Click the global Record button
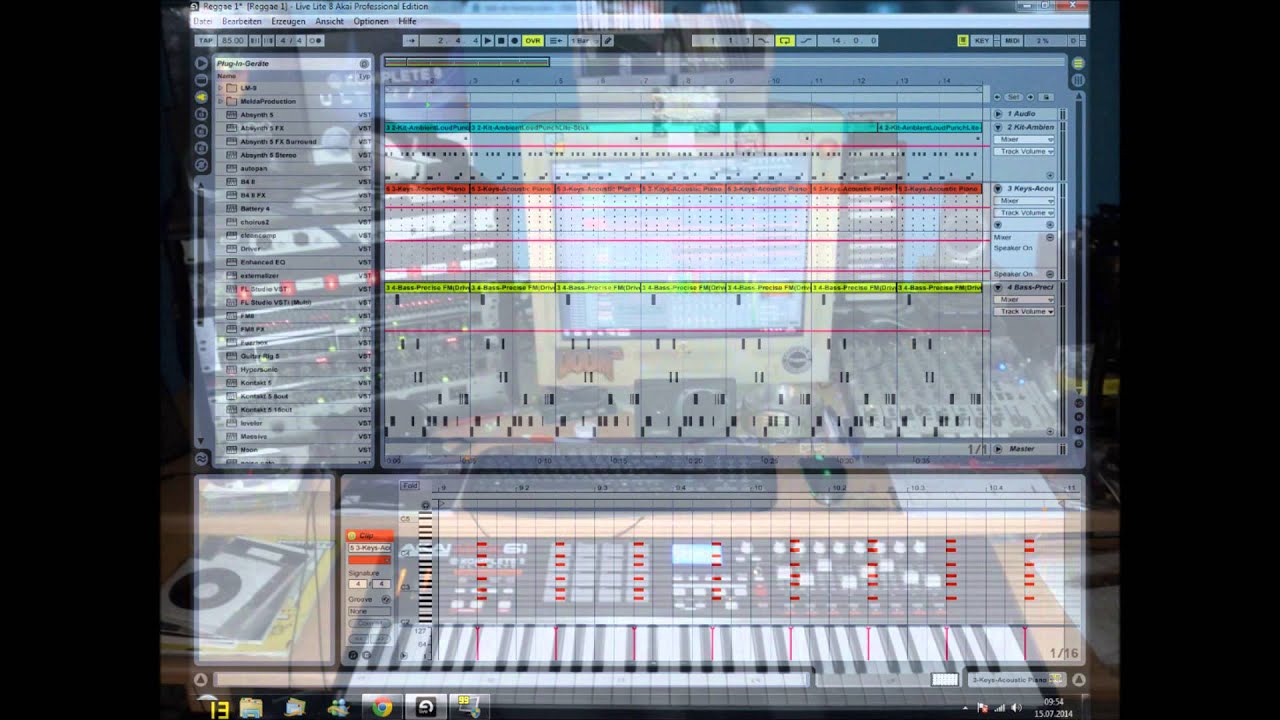Viewport: 1280px width, 720px height. point(515,41)
